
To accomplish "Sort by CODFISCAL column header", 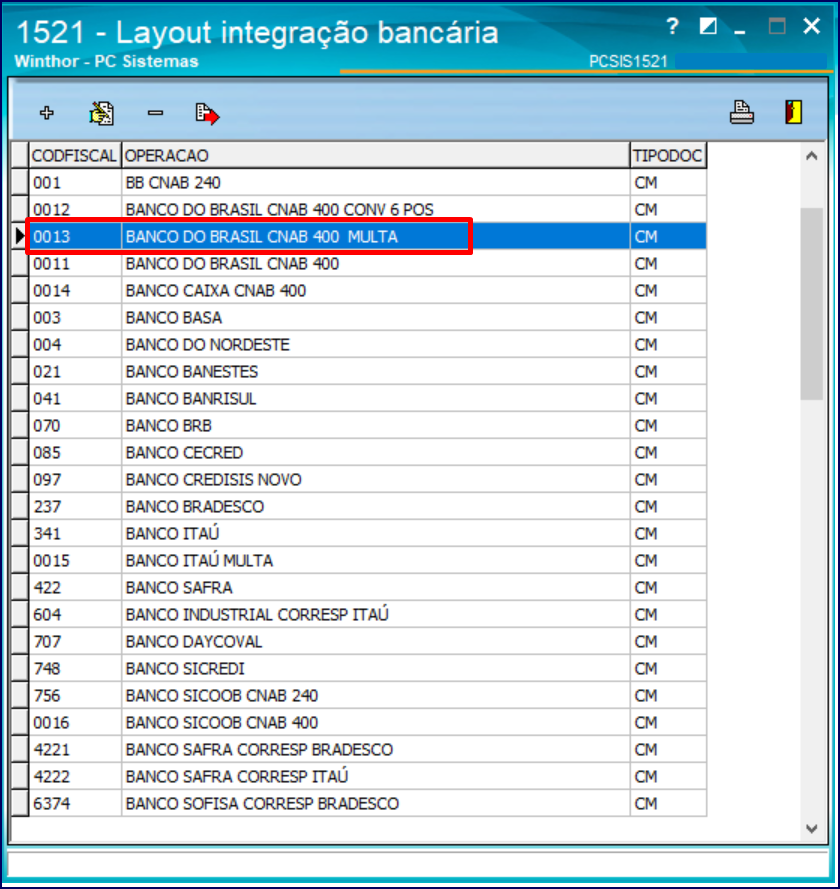I will [x=74, y=155].
